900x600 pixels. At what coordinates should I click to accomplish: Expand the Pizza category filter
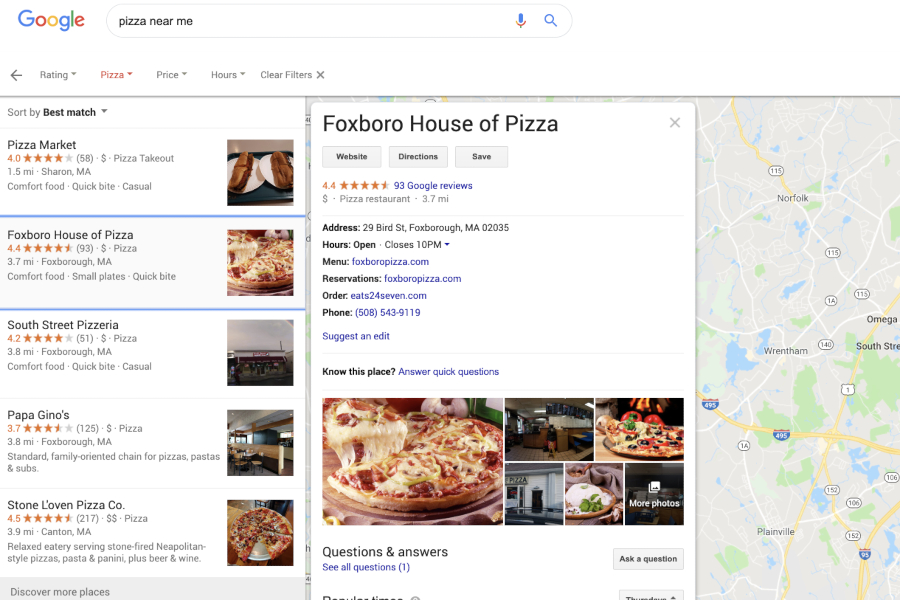click(116, 75)
